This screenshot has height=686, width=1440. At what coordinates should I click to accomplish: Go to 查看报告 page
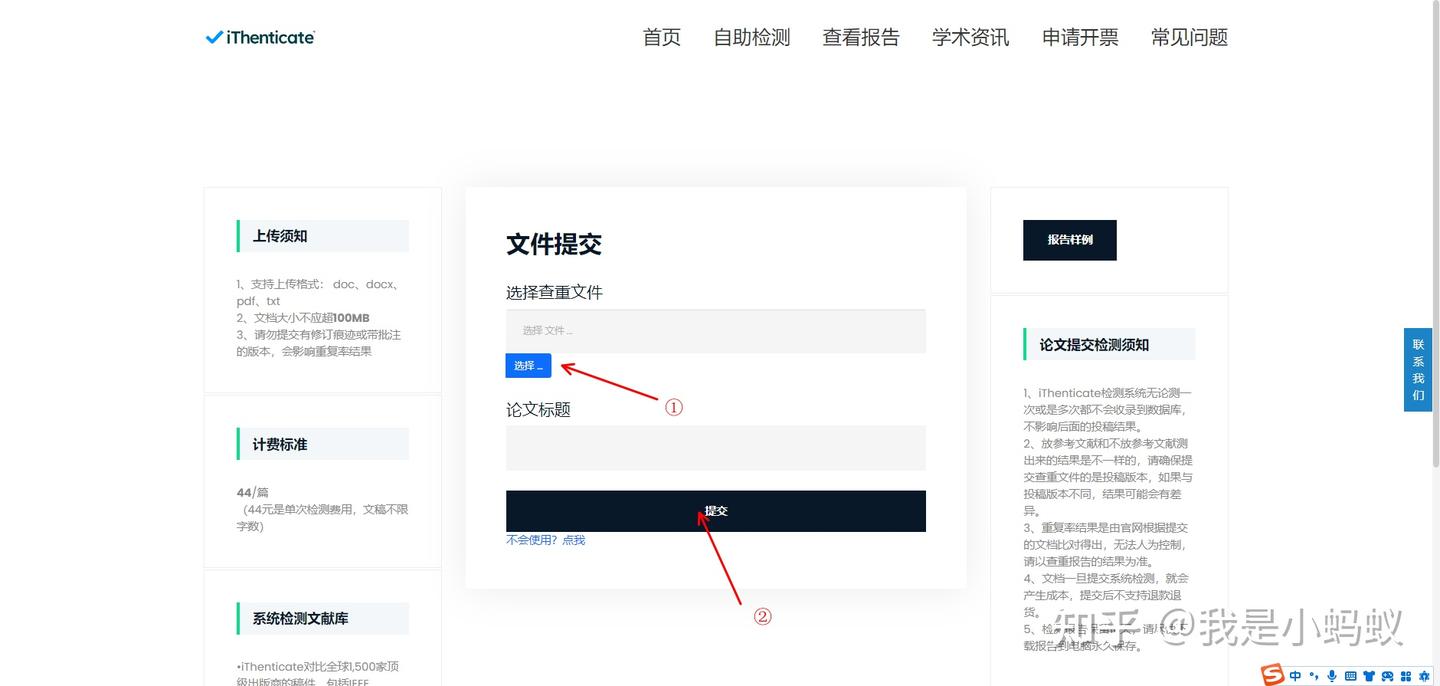(x=861, y=37)
